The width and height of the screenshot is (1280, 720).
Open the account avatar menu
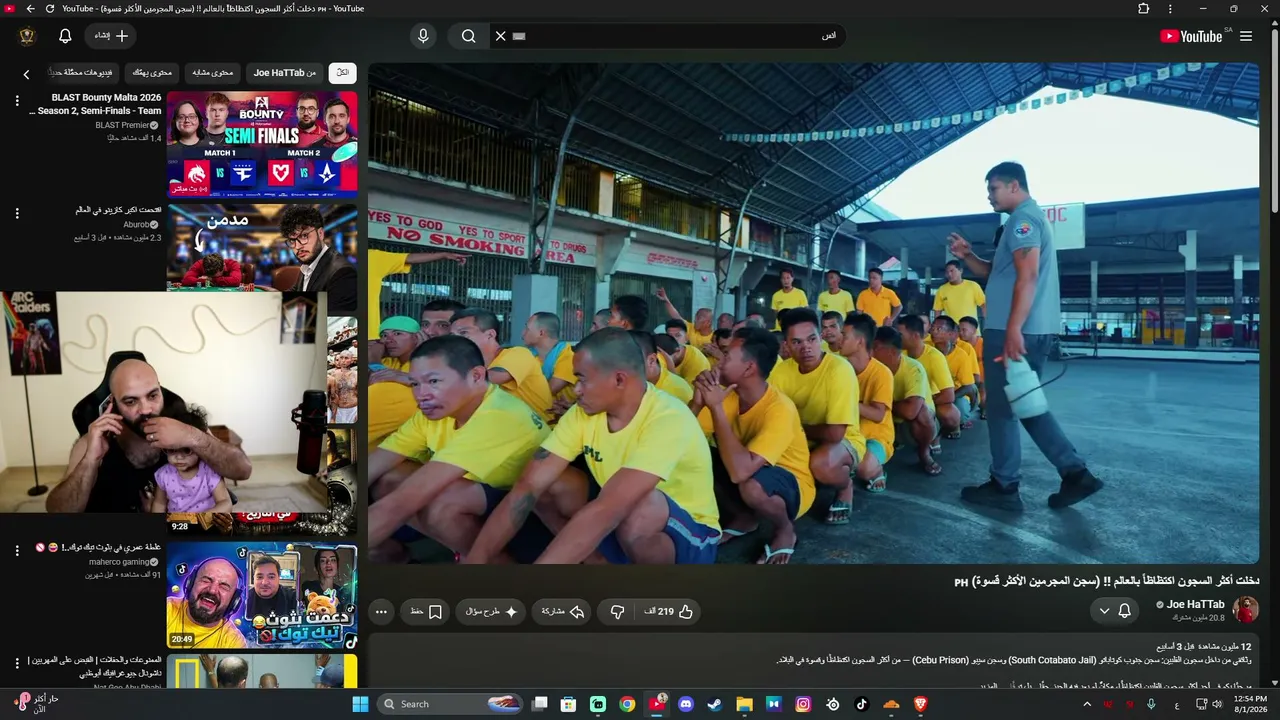click(x=27, y=36)
